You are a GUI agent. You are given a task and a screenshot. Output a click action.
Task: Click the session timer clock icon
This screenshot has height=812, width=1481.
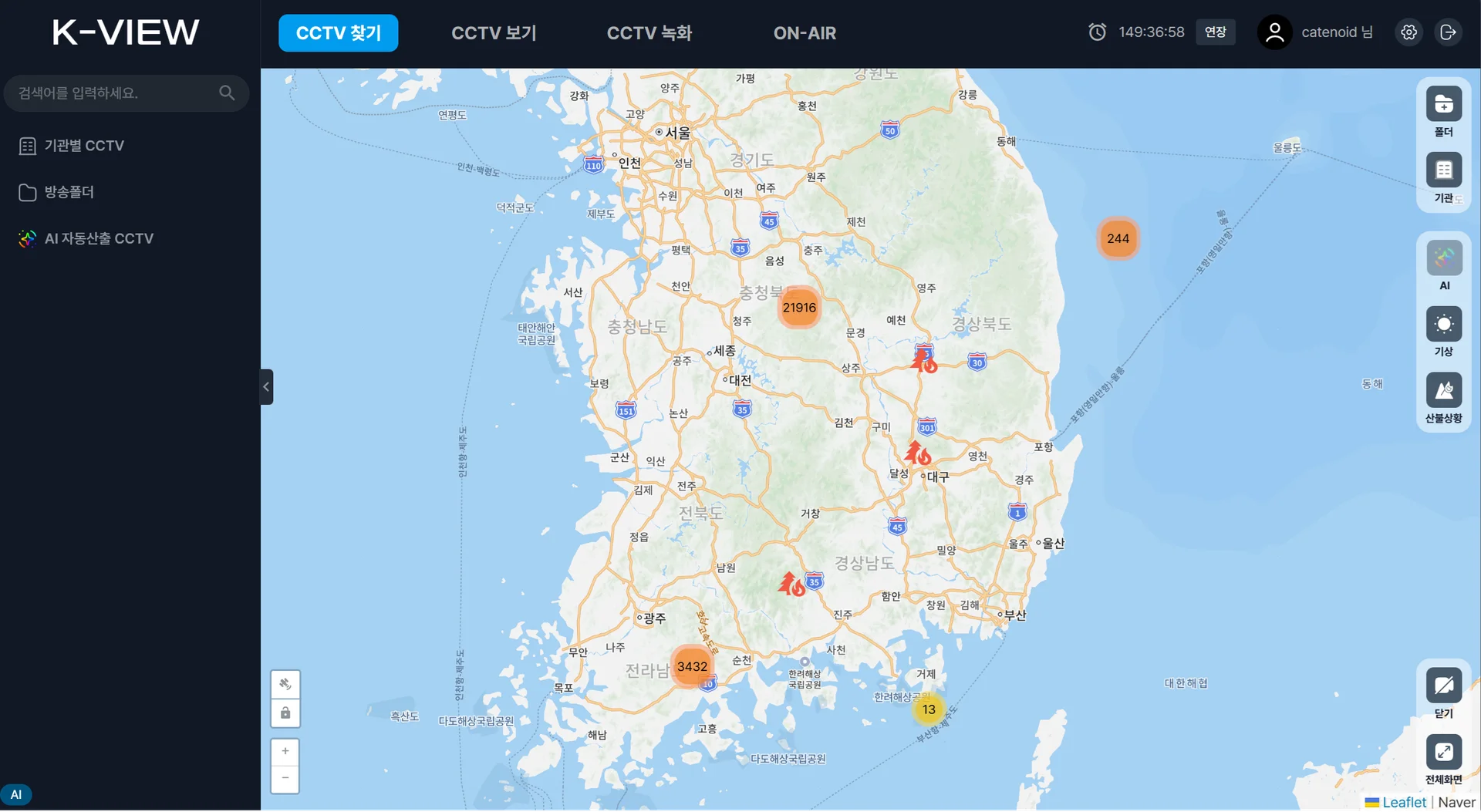click(1097, 32)
